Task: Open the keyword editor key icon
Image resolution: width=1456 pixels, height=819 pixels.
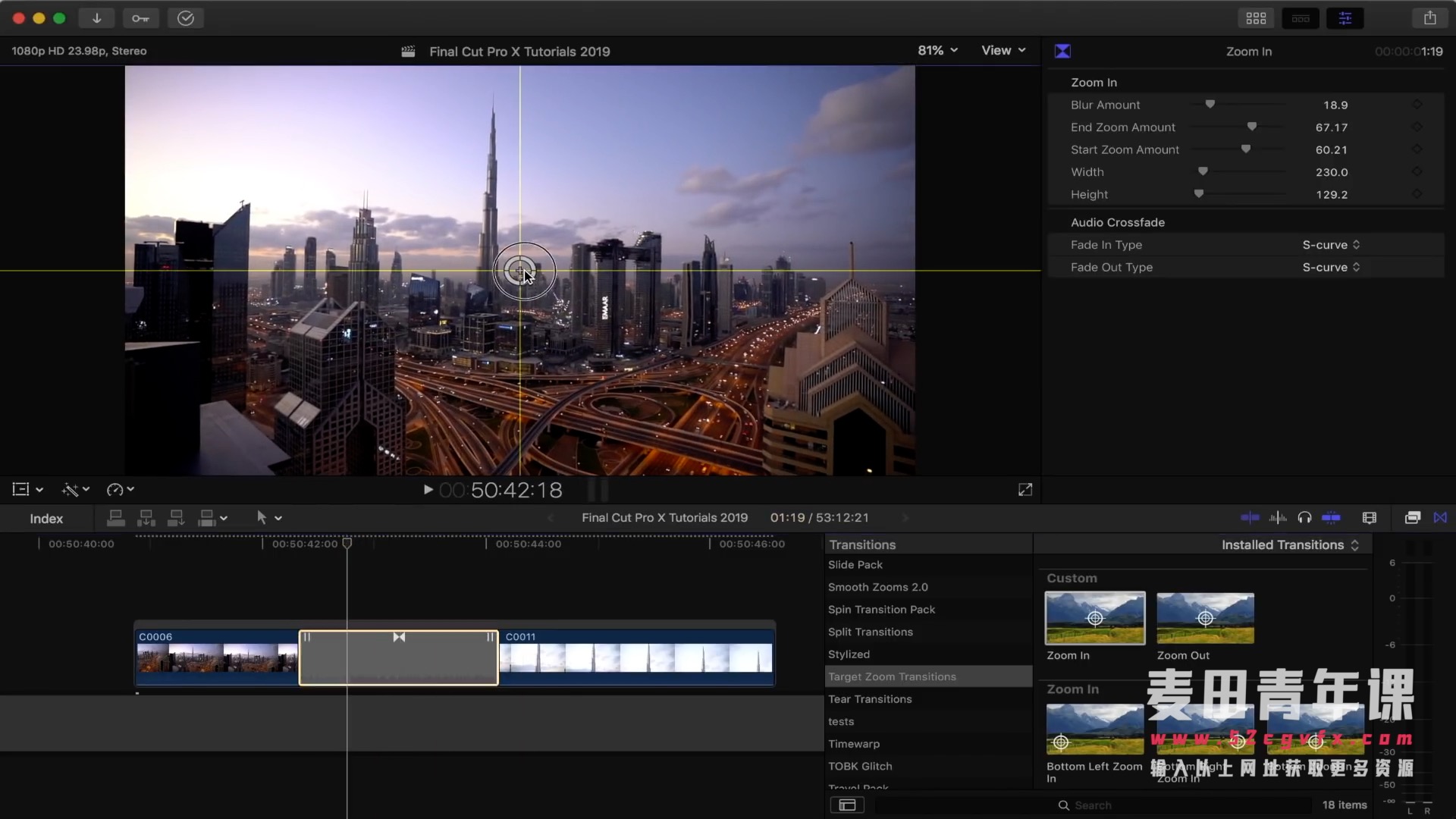Action: point(140,18)
